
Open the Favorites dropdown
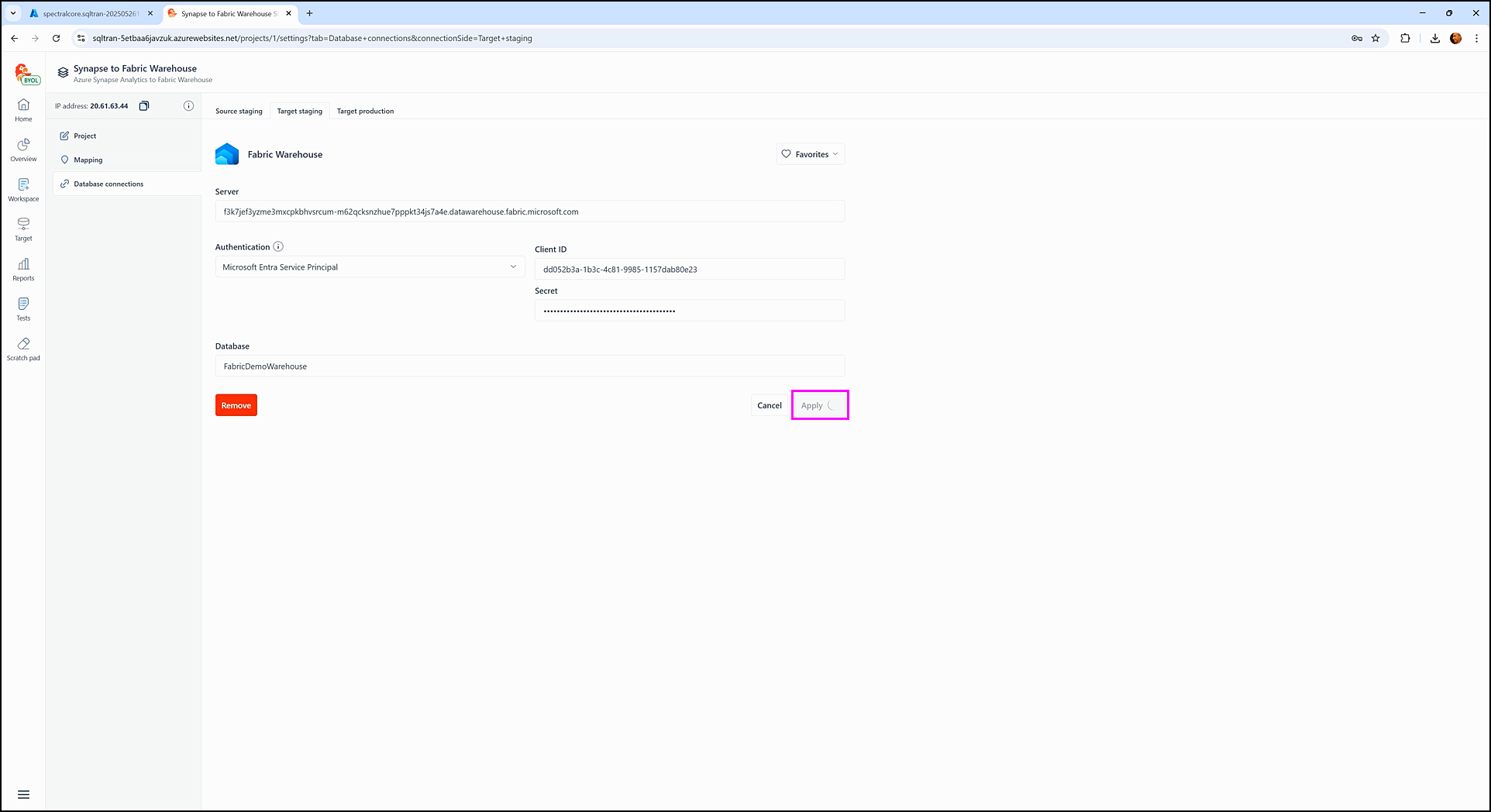(810, 154)
